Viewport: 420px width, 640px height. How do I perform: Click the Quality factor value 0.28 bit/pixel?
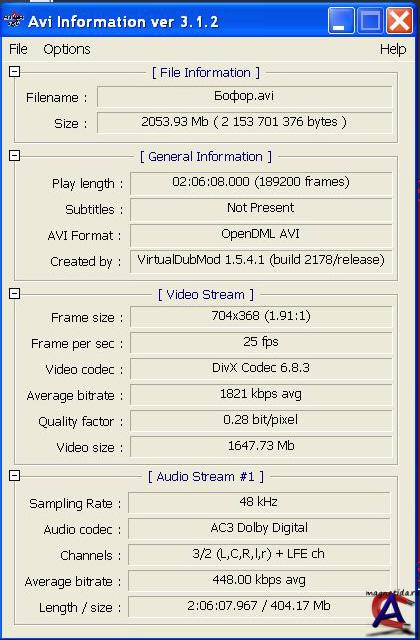click(261, 420)
